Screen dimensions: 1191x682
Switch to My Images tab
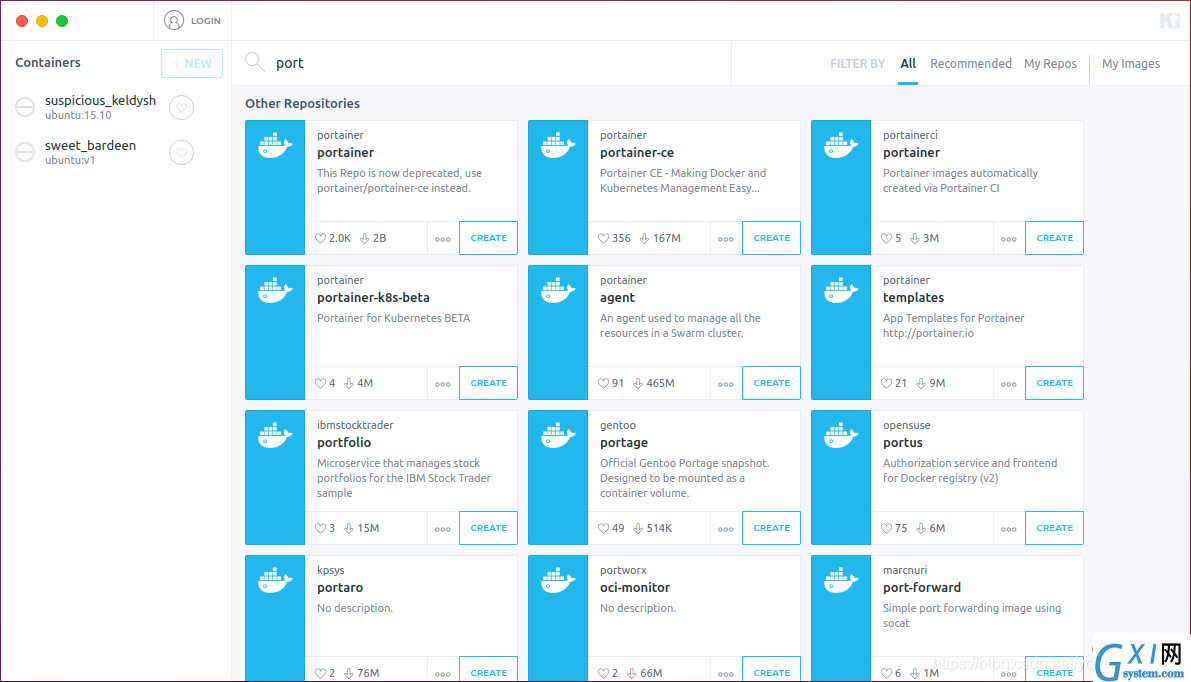click(x=1131, y=64)
